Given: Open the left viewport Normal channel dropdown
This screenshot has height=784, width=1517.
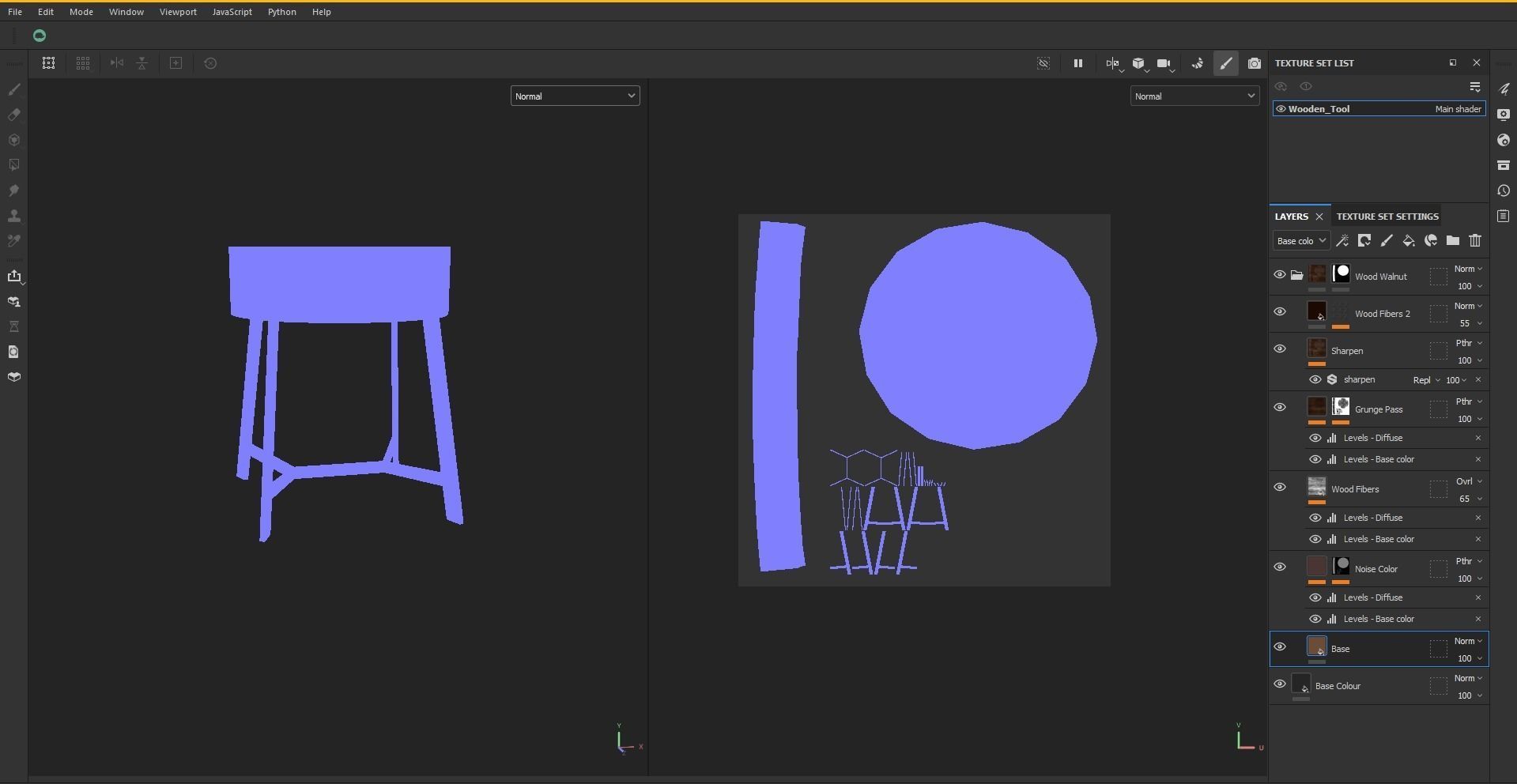Looking at the screenshot, I should [x=575, y=96].
